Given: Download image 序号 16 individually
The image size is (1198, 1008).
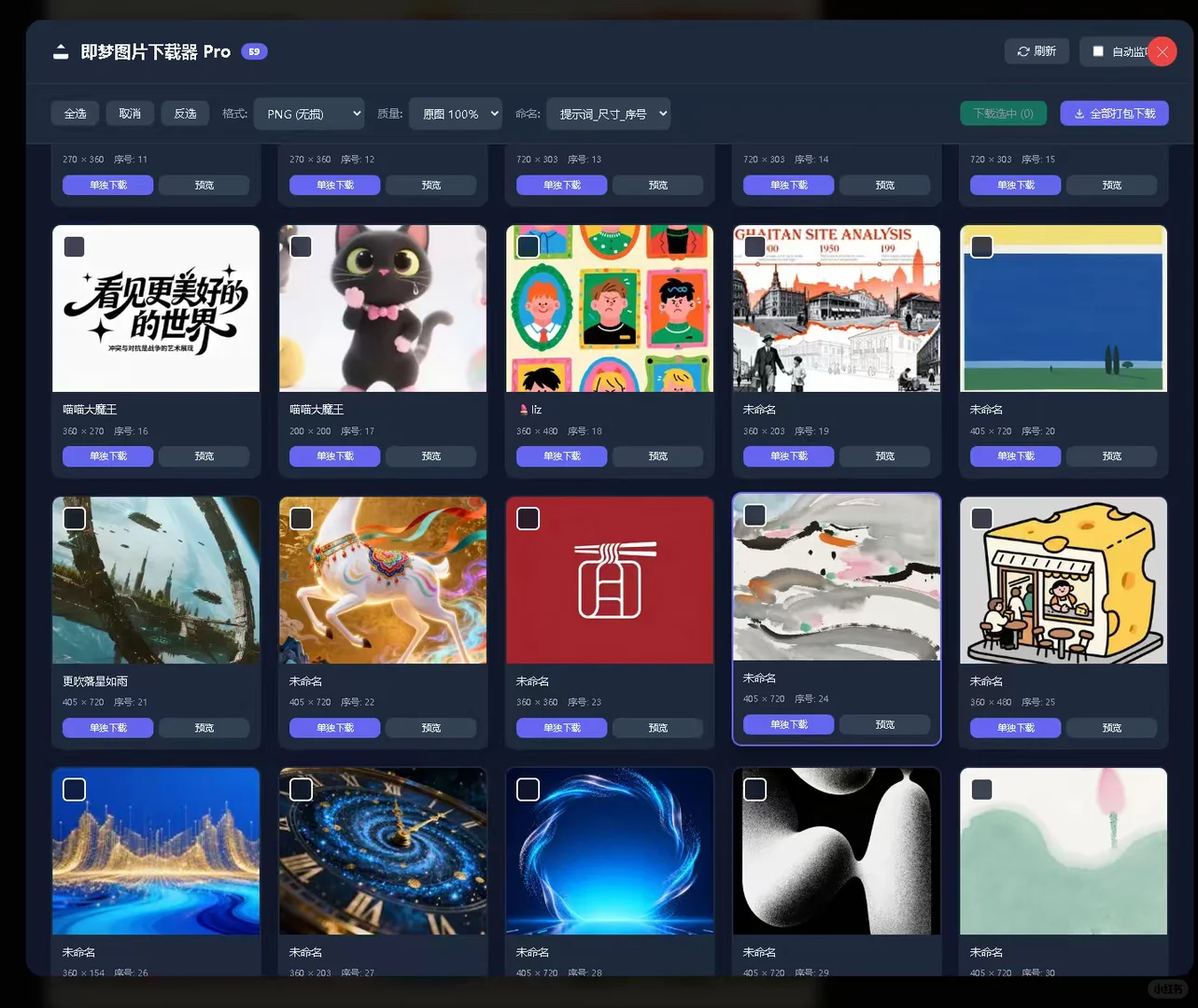Looking at the screenshot, I should [x=108, y=456].
